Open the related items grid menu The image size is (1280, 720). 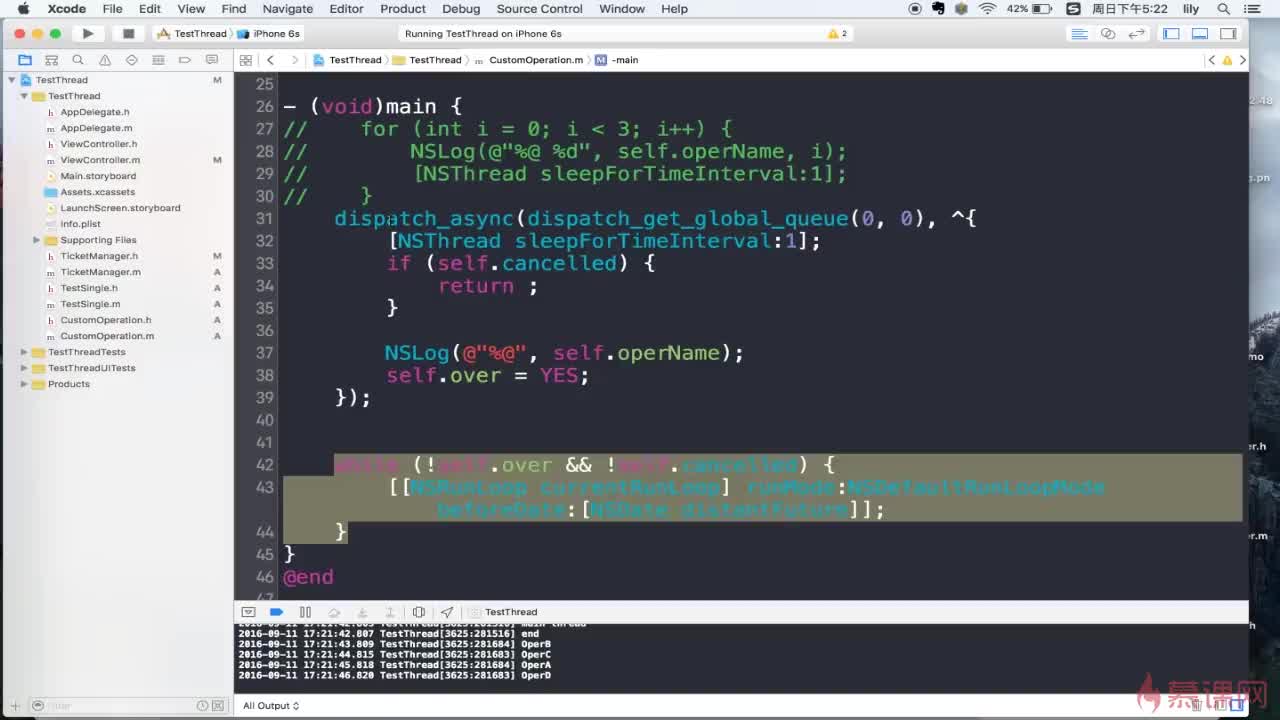point(246,60)
